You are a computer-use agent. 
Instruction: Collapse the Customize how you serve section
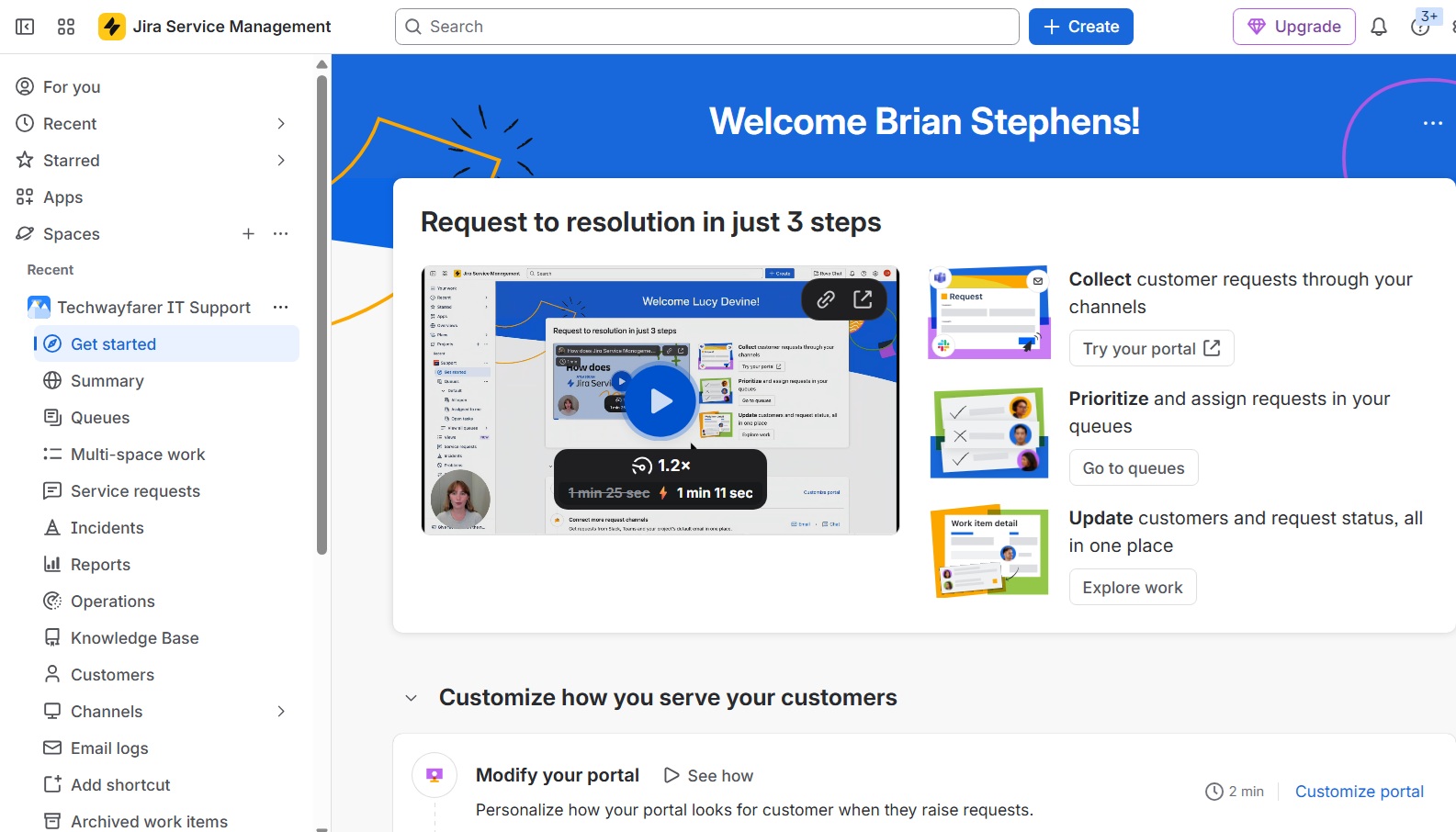point(412,698)
